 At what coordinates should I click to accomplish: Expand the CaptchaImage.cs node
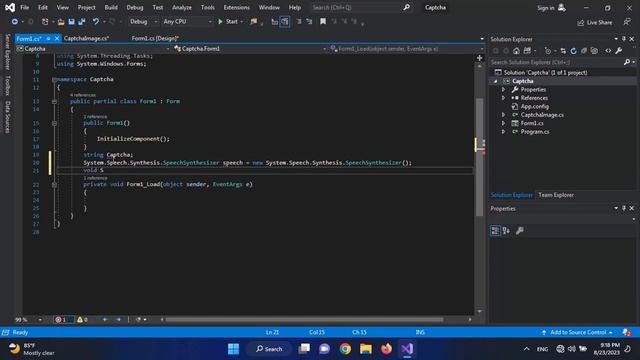tap(504, 115)
